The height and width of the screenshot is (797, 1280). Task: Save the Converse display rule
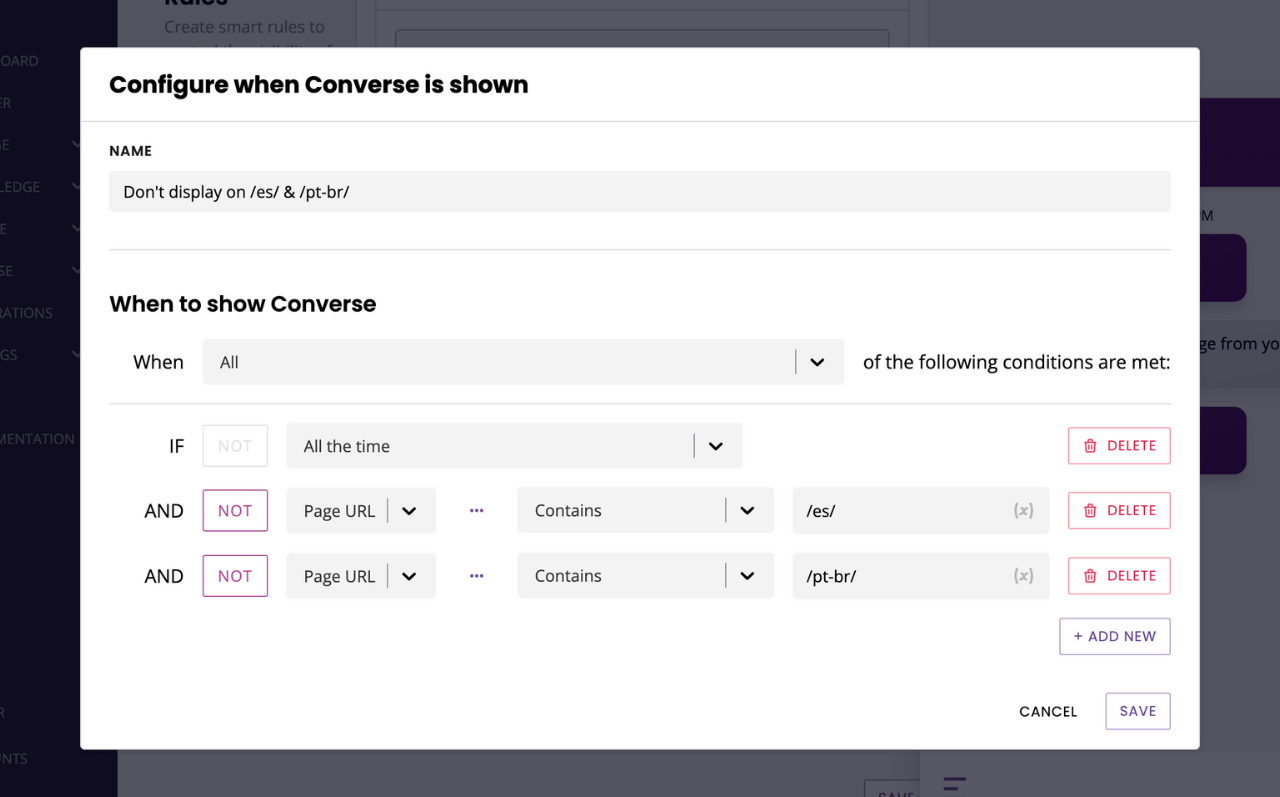tap(1137, 711)
